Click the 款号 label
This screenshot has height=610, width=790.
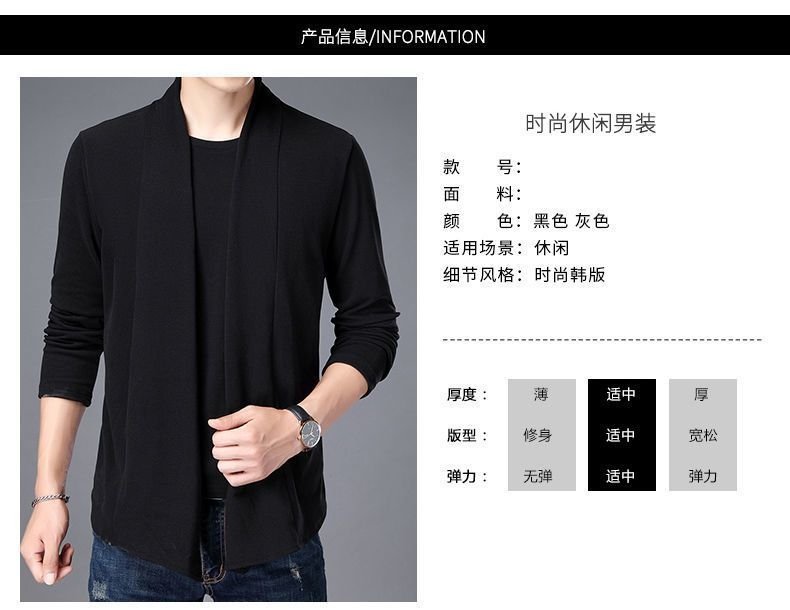[x=482, y=167]
